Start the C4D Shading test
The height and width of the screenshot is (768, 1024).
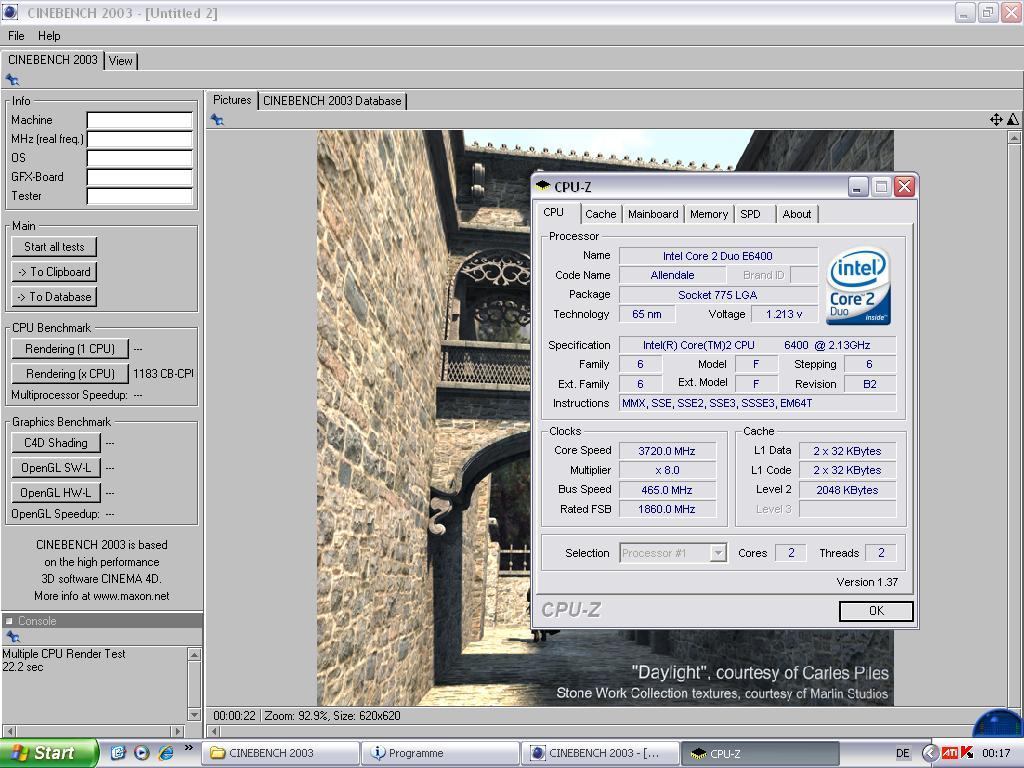pos(56,443)
